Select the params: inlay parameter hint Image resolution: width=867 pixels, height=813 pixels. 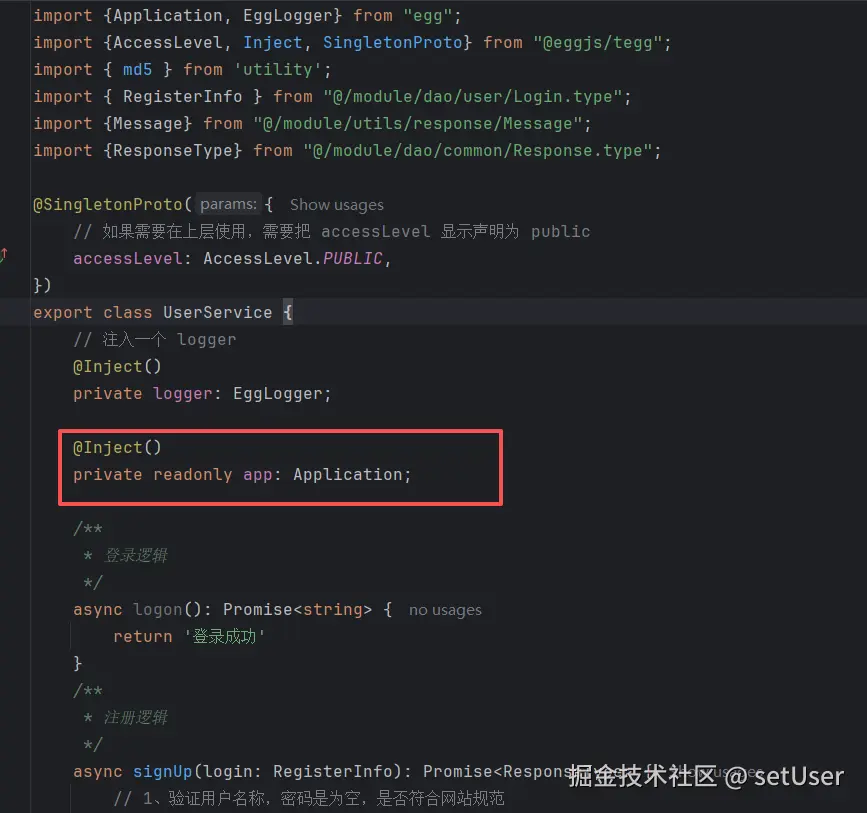[x=228, y=204]
